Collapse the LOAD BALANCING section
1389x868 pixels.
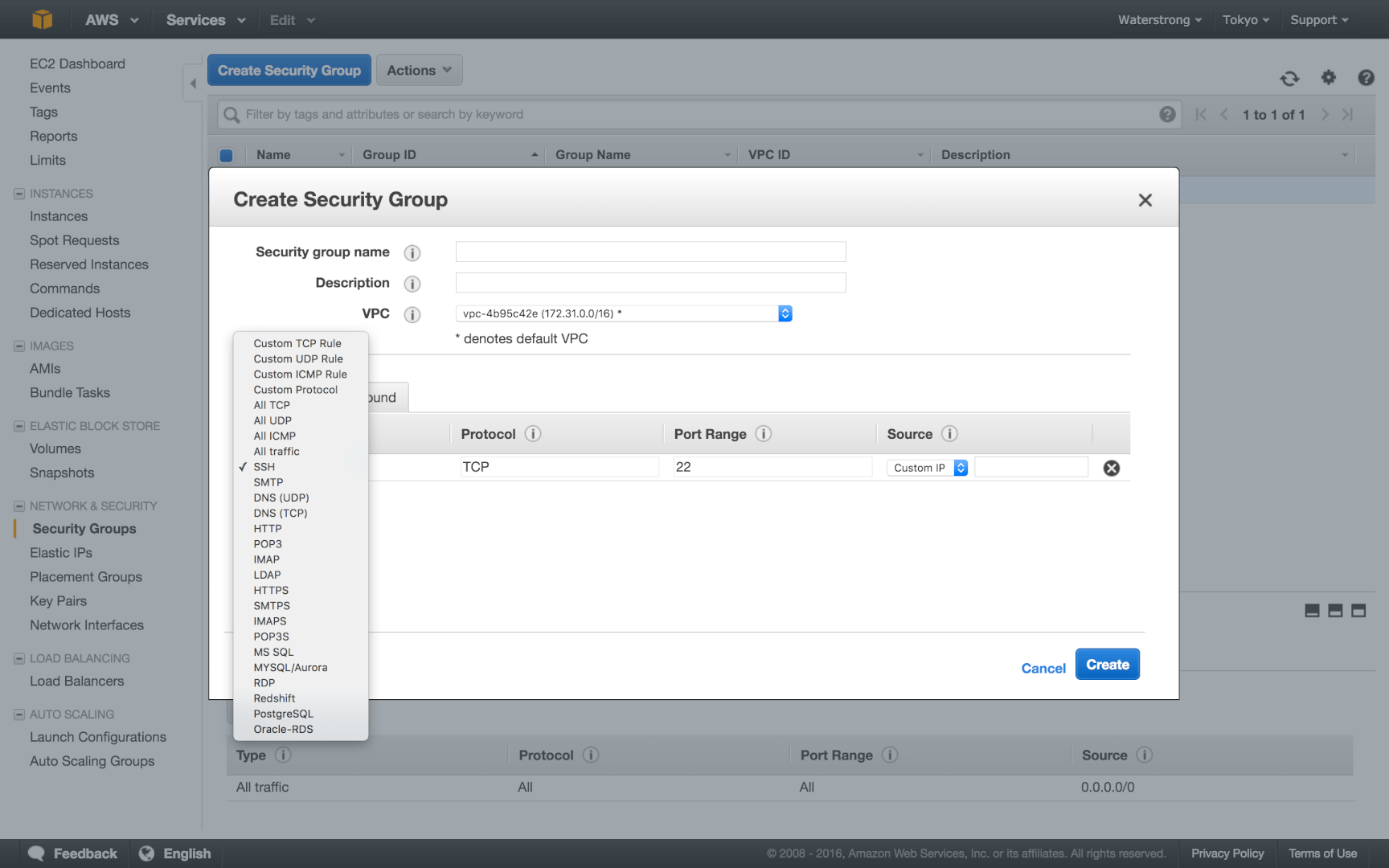(19, 658)
